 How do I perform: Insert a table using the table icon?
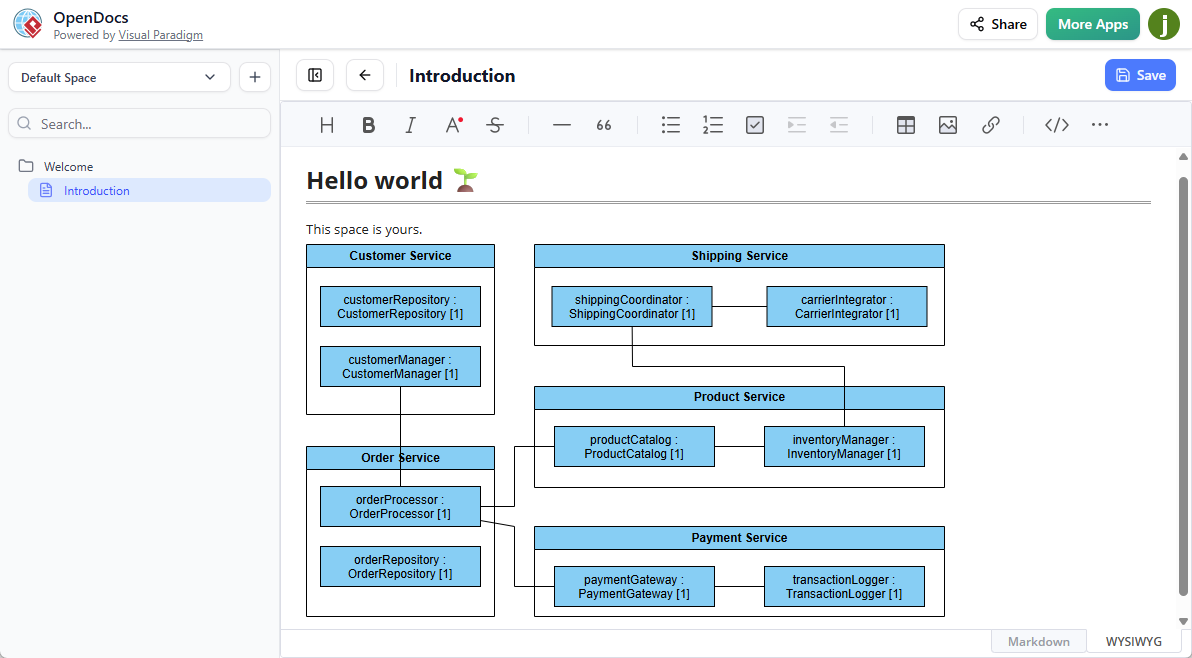click(x=905, y=124)
